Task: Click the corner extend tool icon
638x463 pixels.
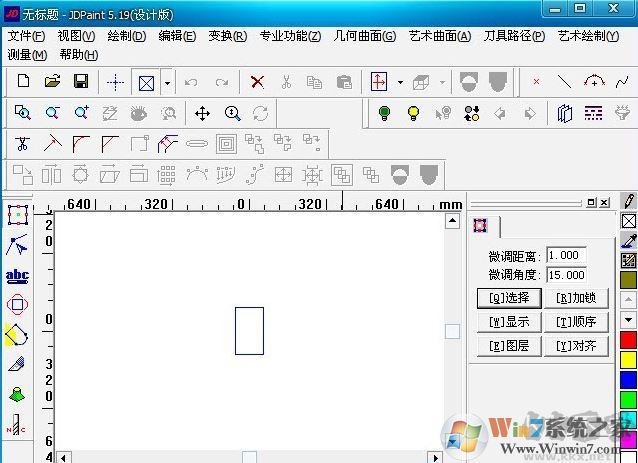Action: click(x=52, y=144)
